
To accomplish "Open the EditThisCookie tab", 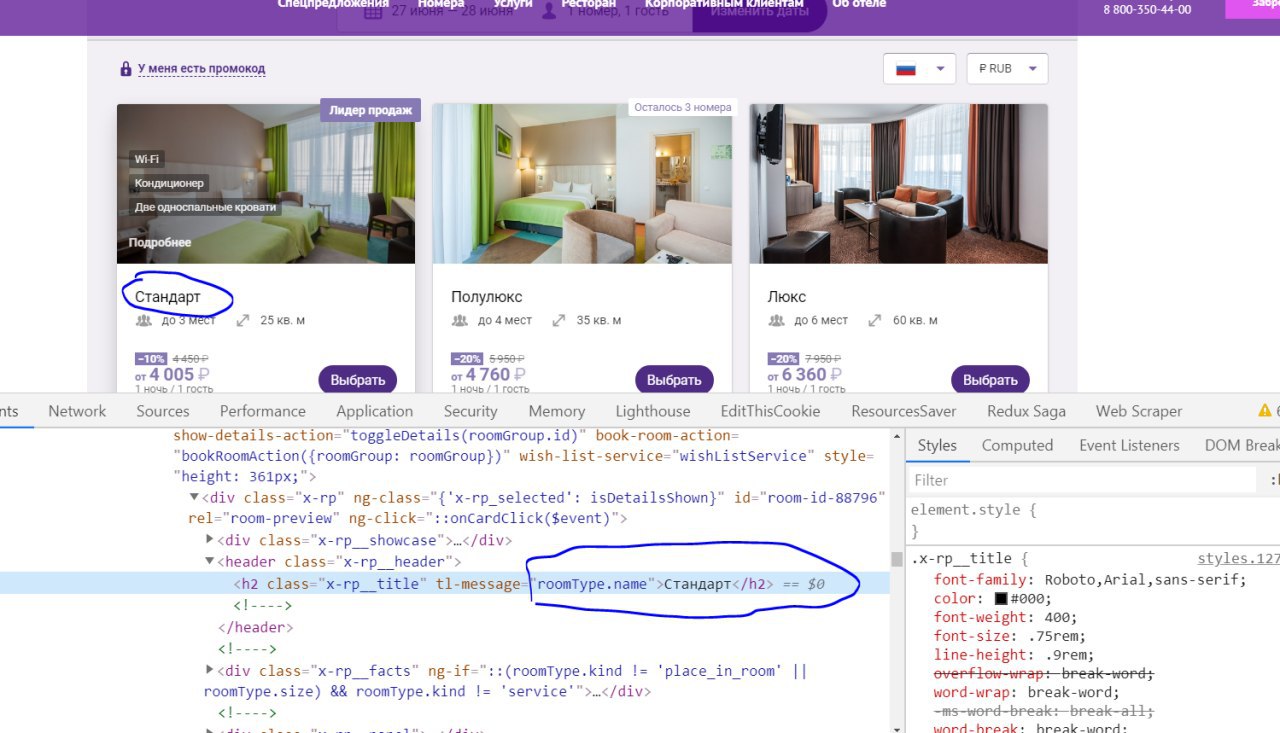I will pos(770,411).
